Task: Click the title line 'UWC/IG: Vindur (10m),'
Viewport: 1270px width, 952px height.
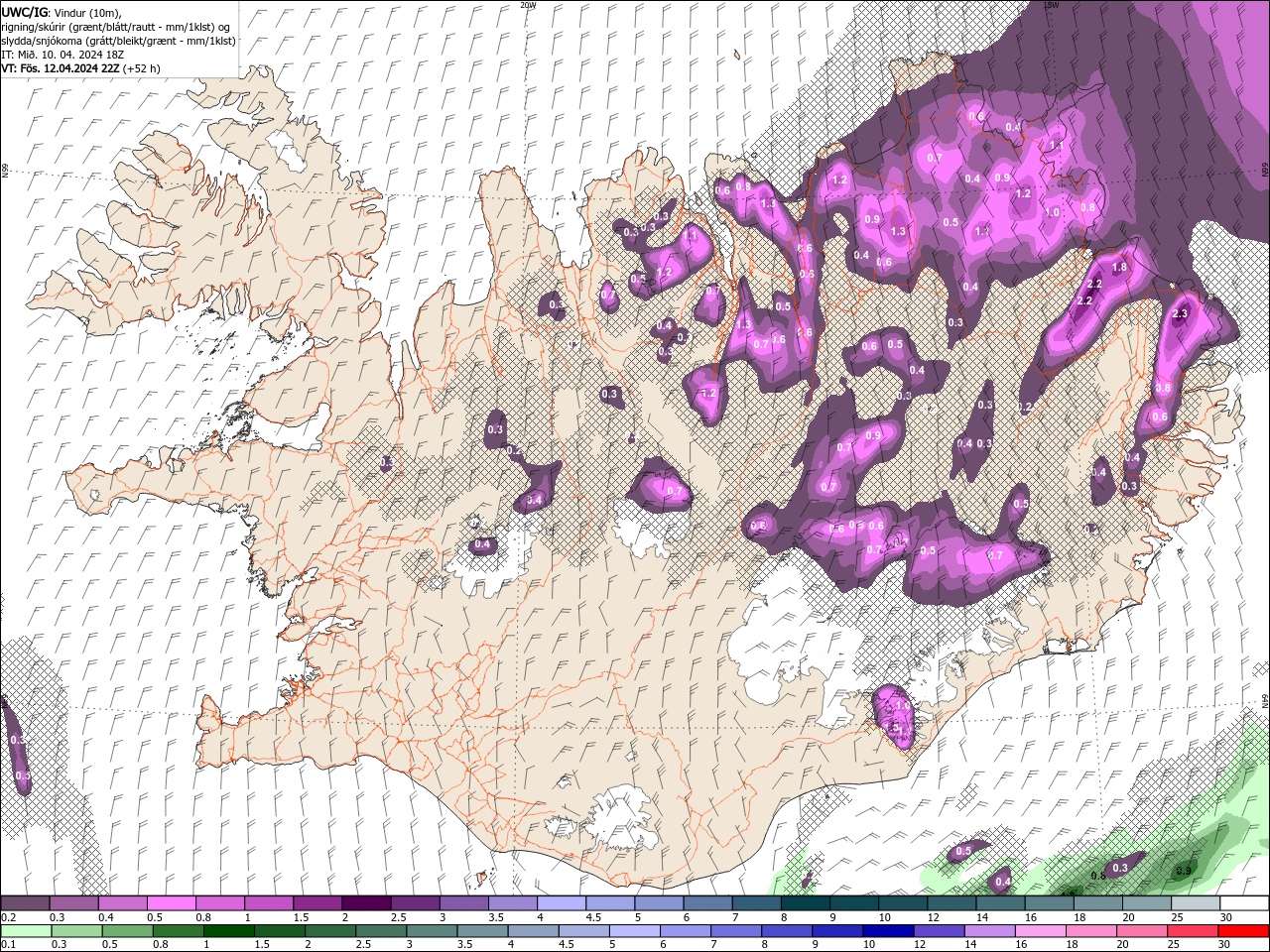Action: [61, 12]
